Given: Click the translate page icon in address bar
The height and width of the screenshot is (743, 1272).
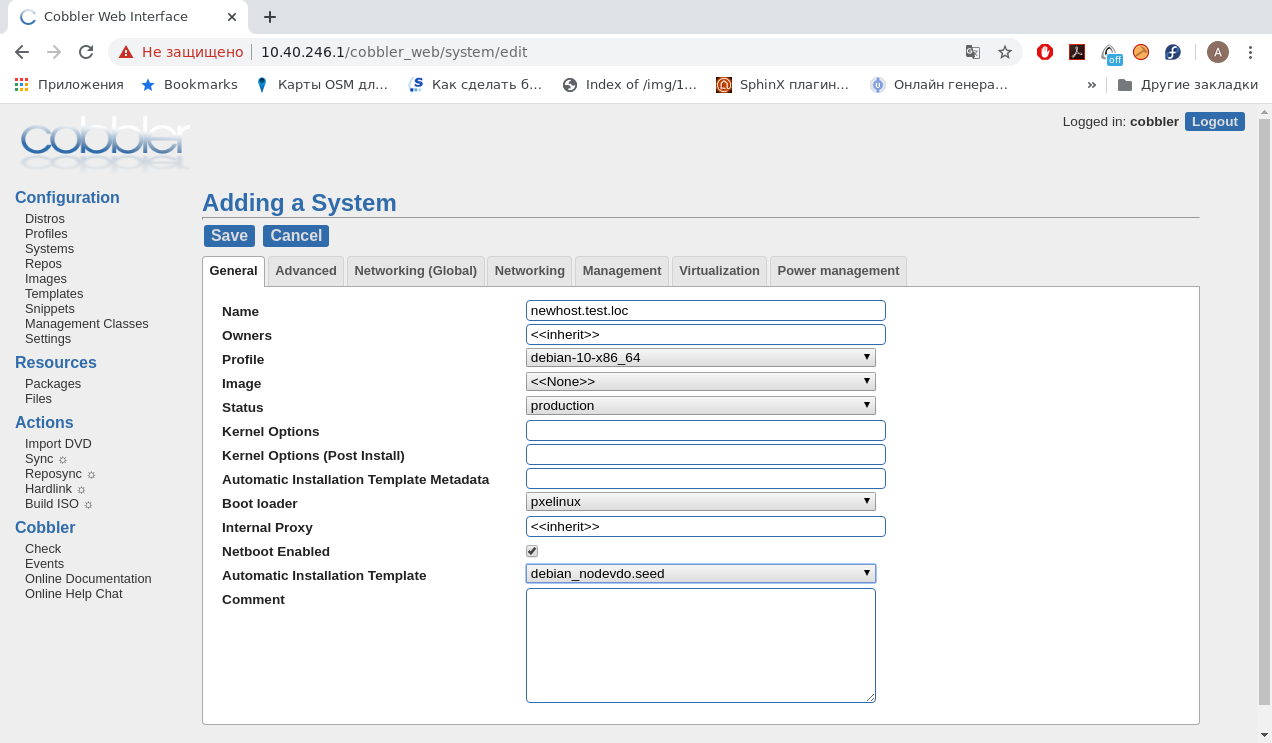Looking at the screenshot, I should point(972,52).
